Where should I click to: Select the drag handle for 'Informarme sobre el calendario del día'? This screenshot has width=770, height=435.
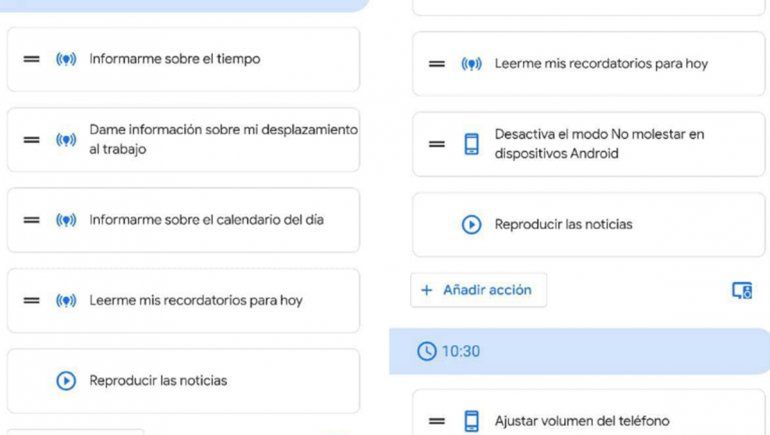[x=32, y=220]
